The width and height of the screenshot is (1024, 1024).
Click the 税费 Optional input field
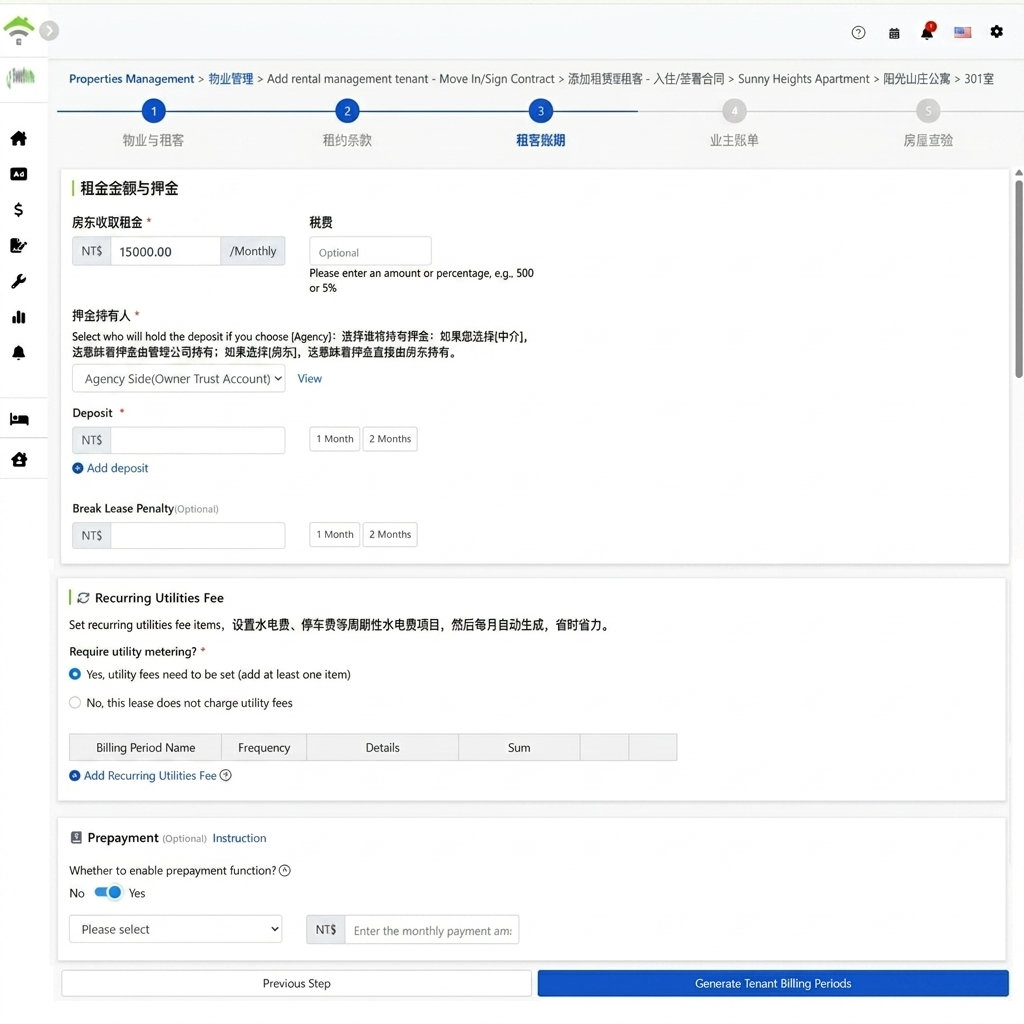(370, 251)
